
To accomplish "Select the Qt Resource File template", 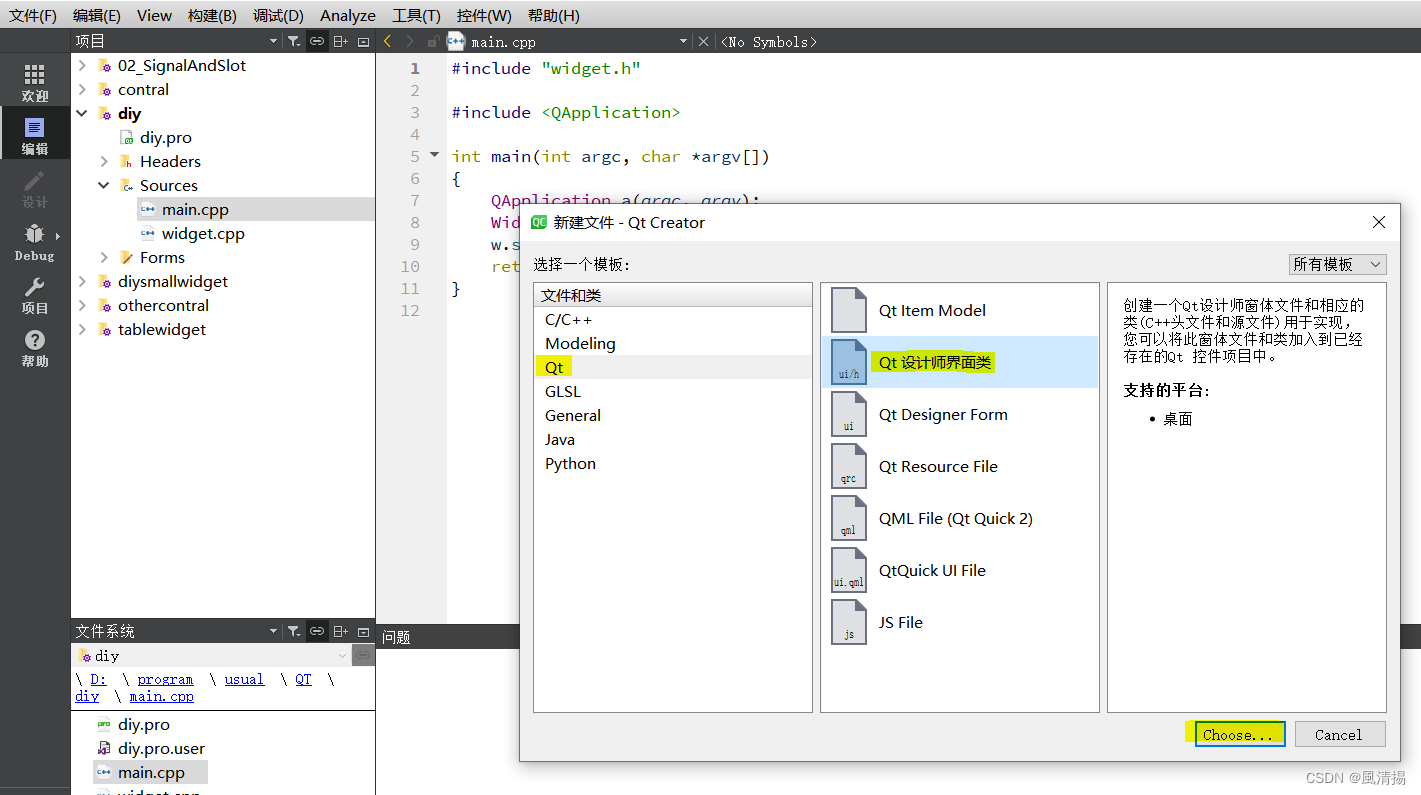I will click(959, 466).
